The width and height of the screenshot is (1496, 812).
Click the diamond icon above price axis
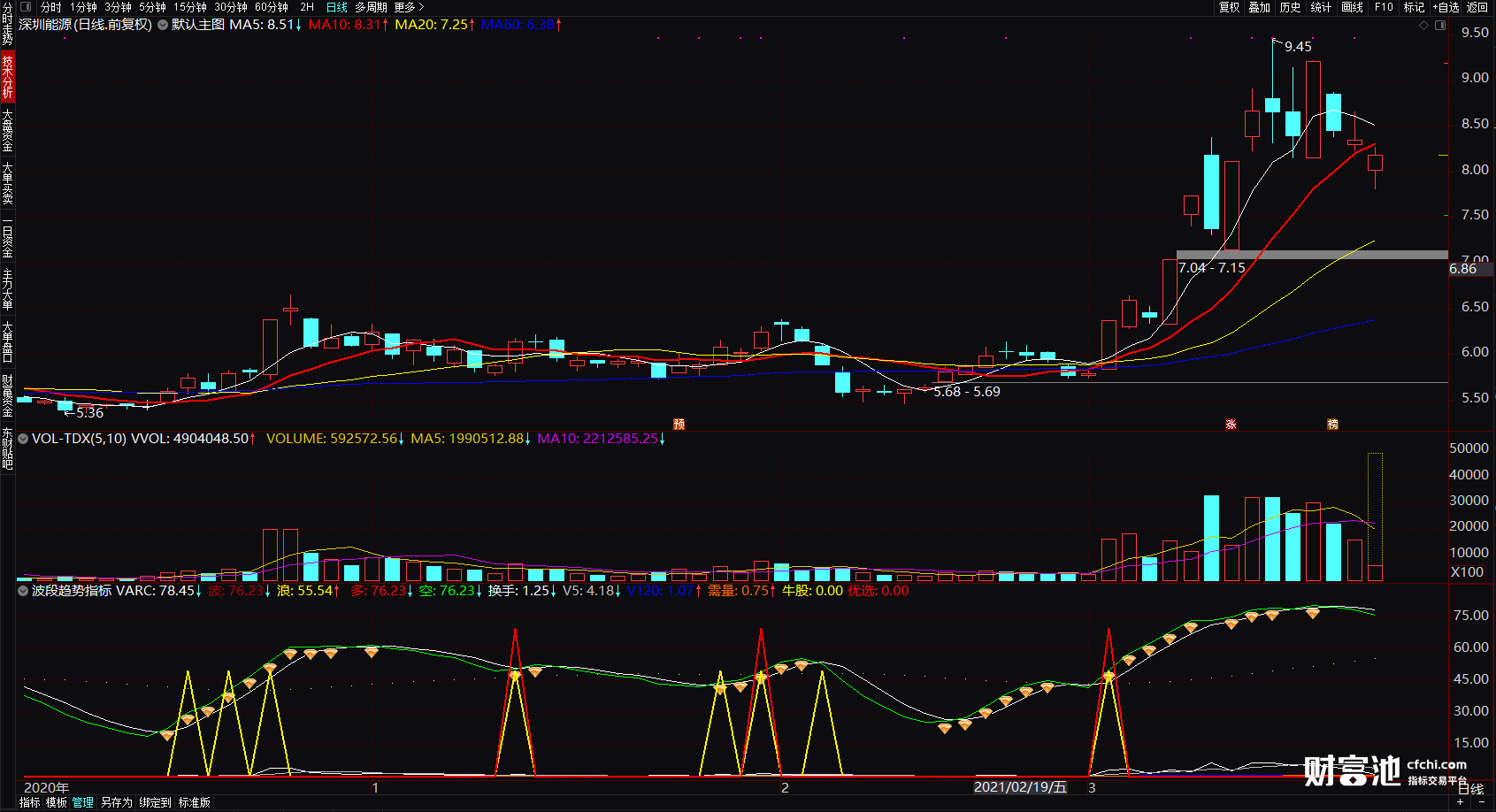pos(1423,25)
